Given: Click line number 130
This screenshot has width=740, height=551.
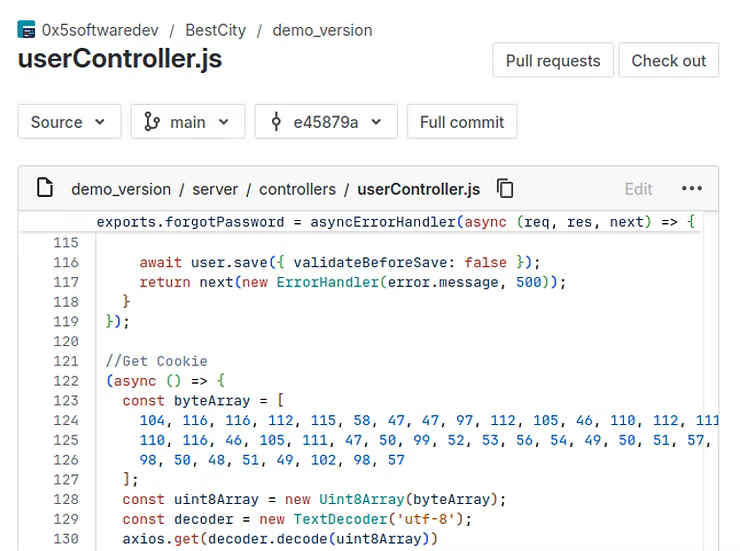Looking at the screenshot, I should point(66,539).
